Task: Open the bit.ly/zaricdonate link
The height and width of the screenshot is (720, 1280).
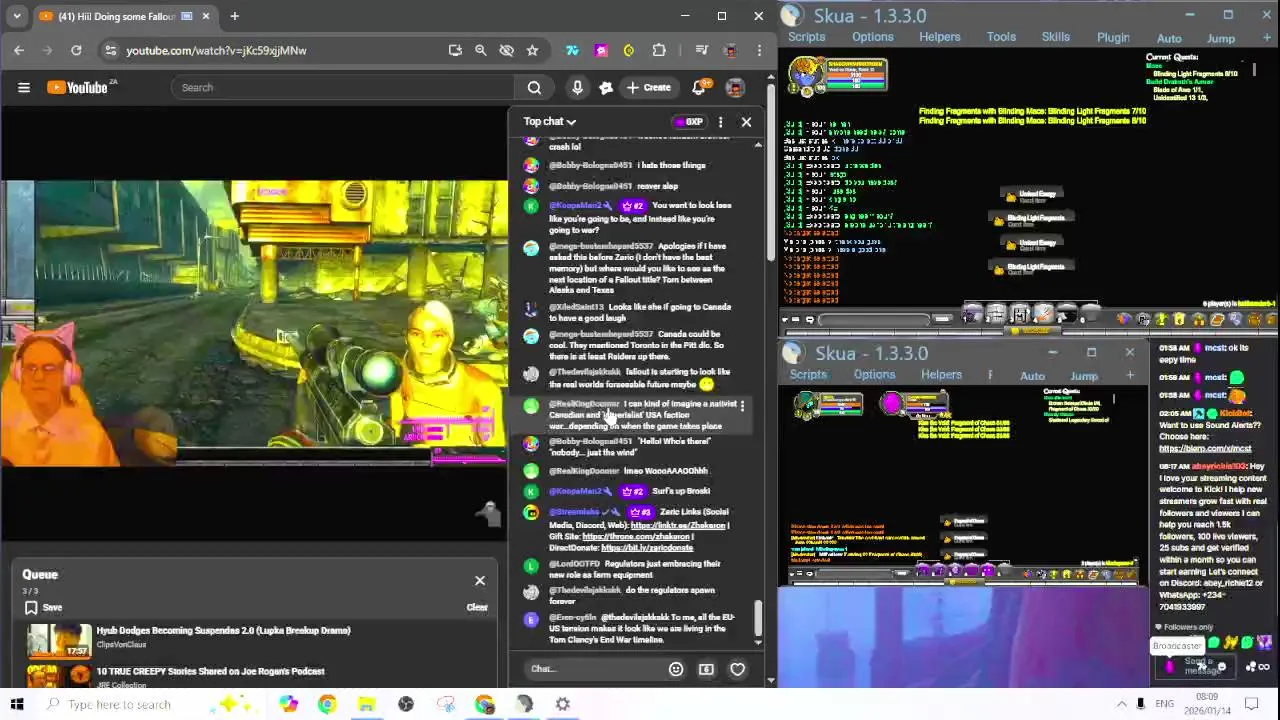Action: (646, 548)
